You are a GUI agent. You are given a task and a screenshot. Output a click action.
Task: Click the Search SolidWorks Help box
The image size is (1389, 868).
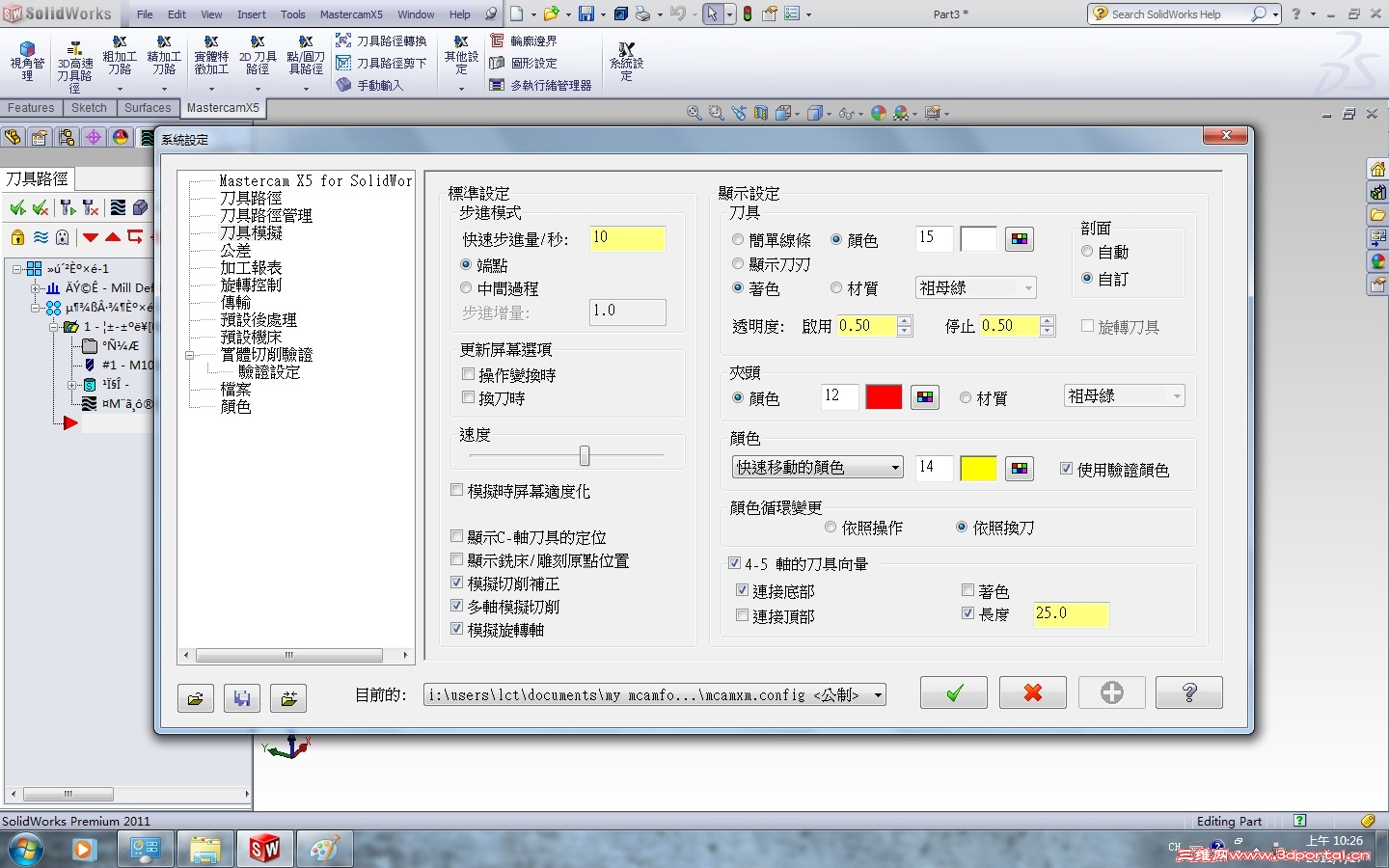[x=1179, y=14]
